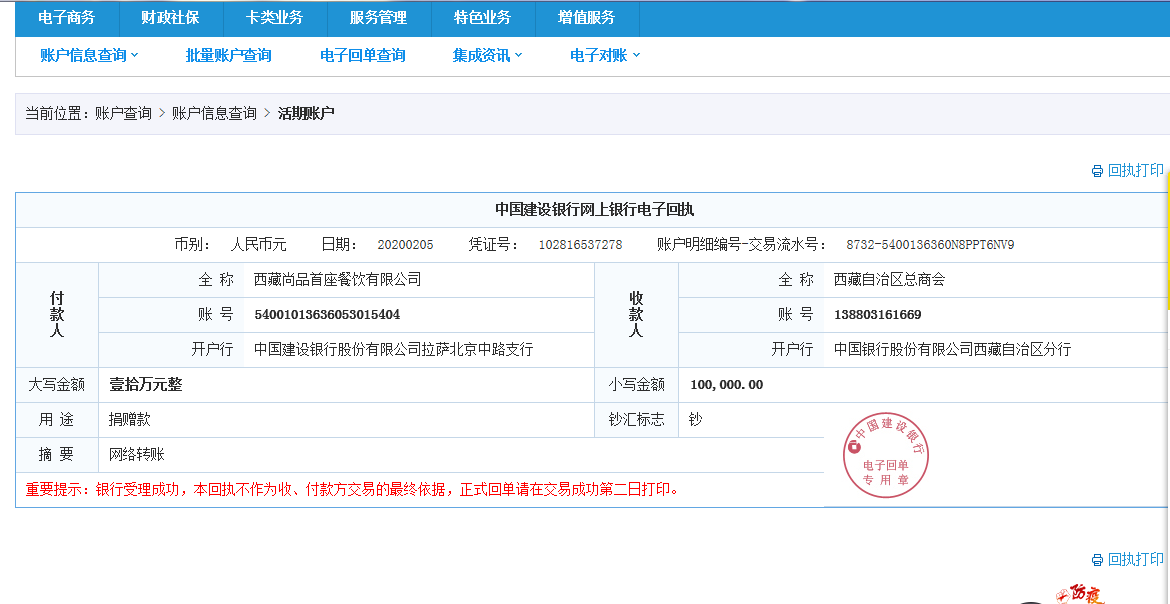Click the red 电子回单专用章 stamp
1170x604 pixels.
tap(886, 453)
